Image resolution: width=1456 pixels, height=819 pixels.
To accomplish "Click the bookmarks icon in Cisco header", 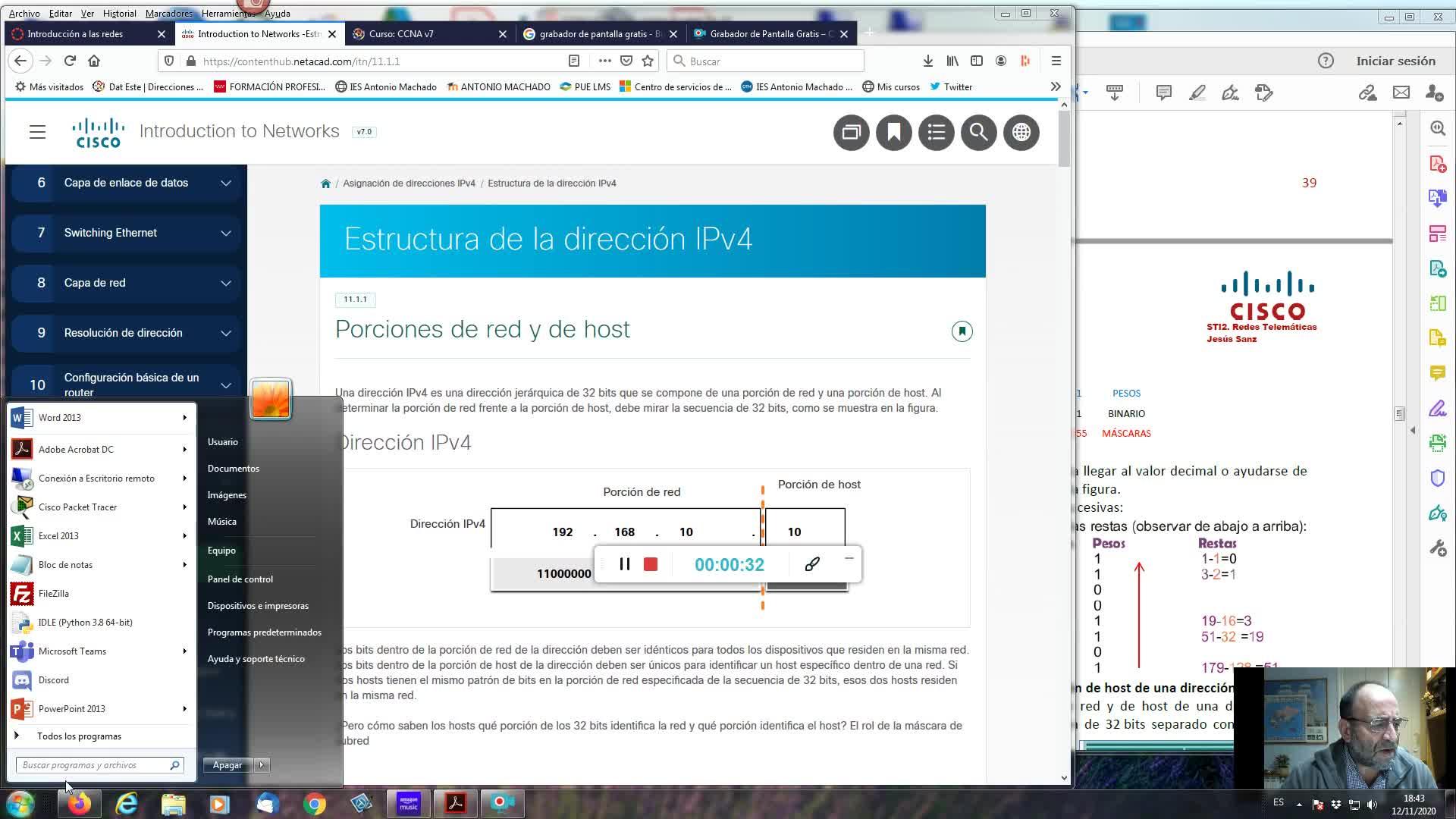I will (893, 133).
